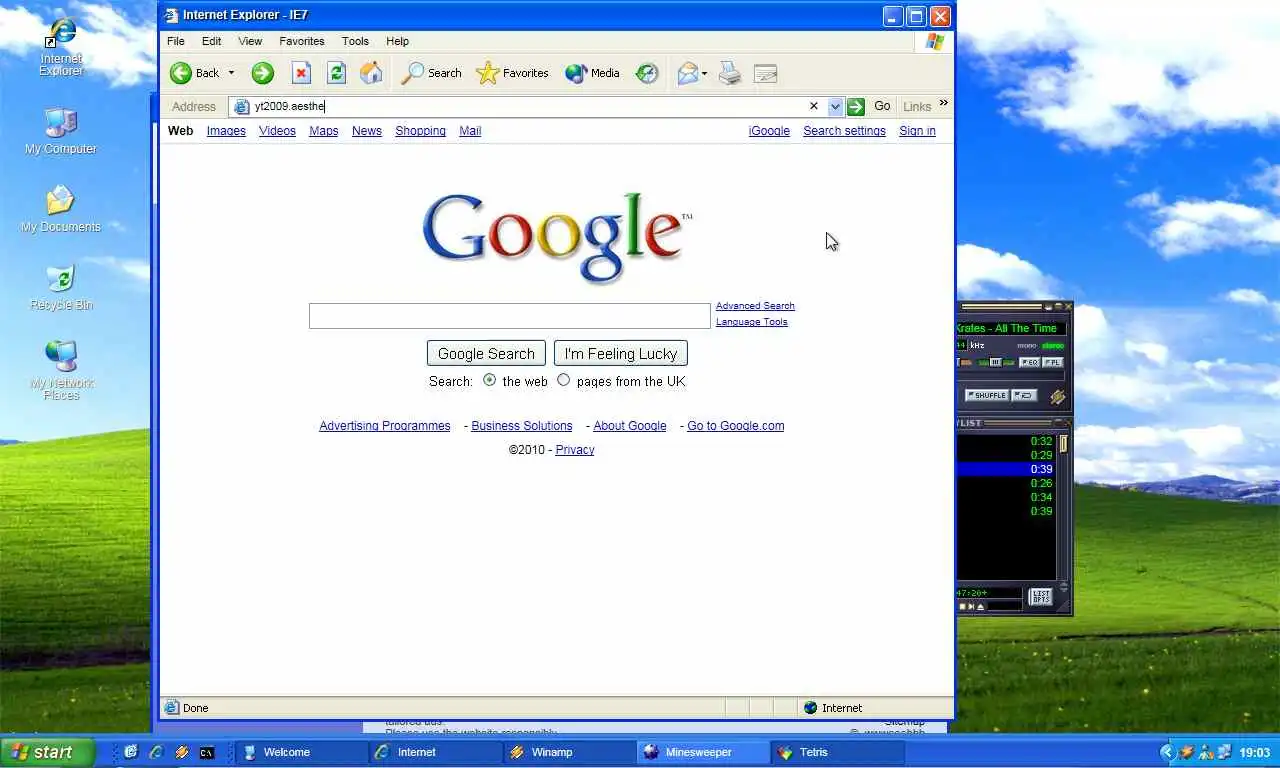The width and height of the screenshot is (1280, 768).
Task: Open the View menu
Action: click(250, 41)
